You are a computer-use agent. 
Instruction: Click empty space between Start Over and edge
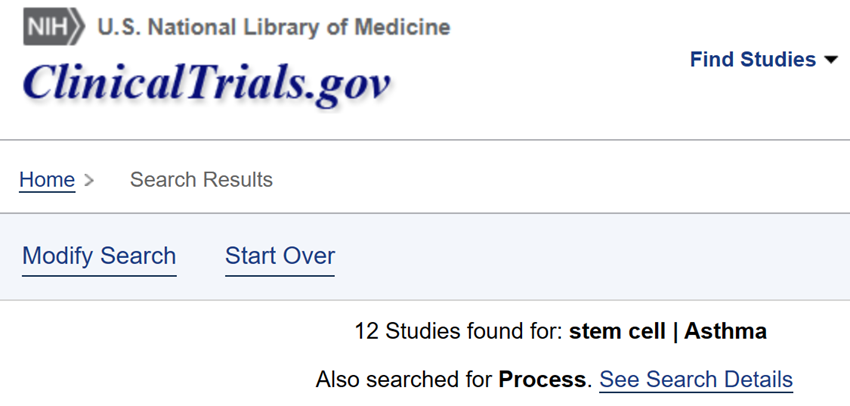(x=591, y=256)
